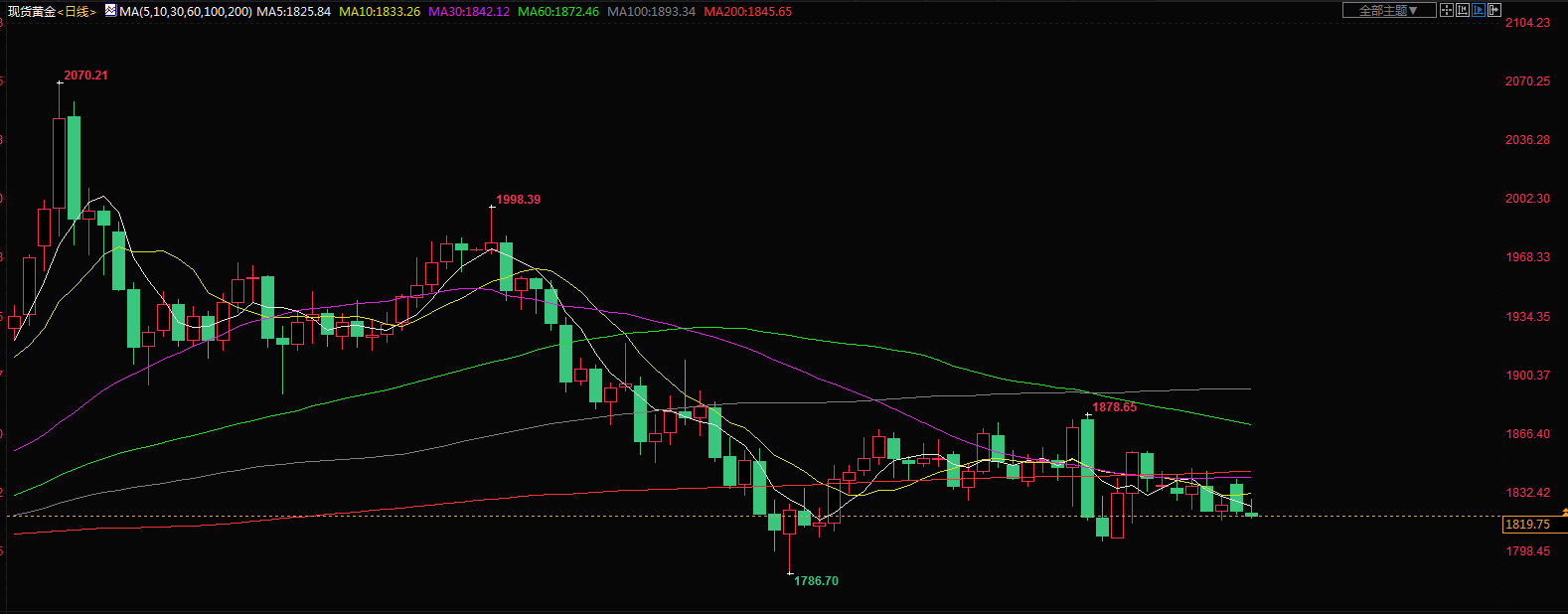
Task: Click the 2070.21 high price marker
Action: [85, 76]
